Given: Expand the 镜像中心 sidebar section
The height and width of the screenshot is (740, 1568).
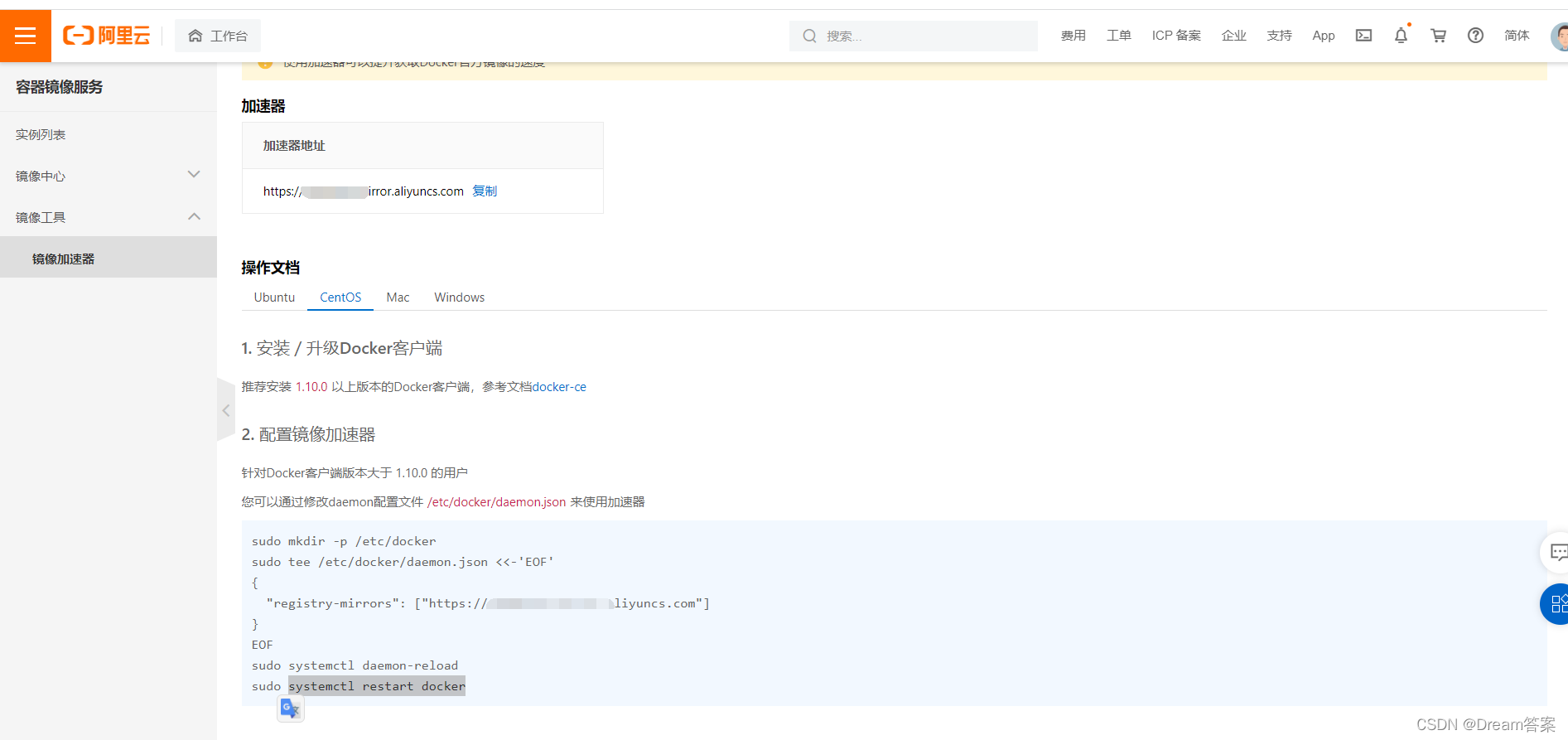Looking at the screenshot, I should tap(109, 175).
